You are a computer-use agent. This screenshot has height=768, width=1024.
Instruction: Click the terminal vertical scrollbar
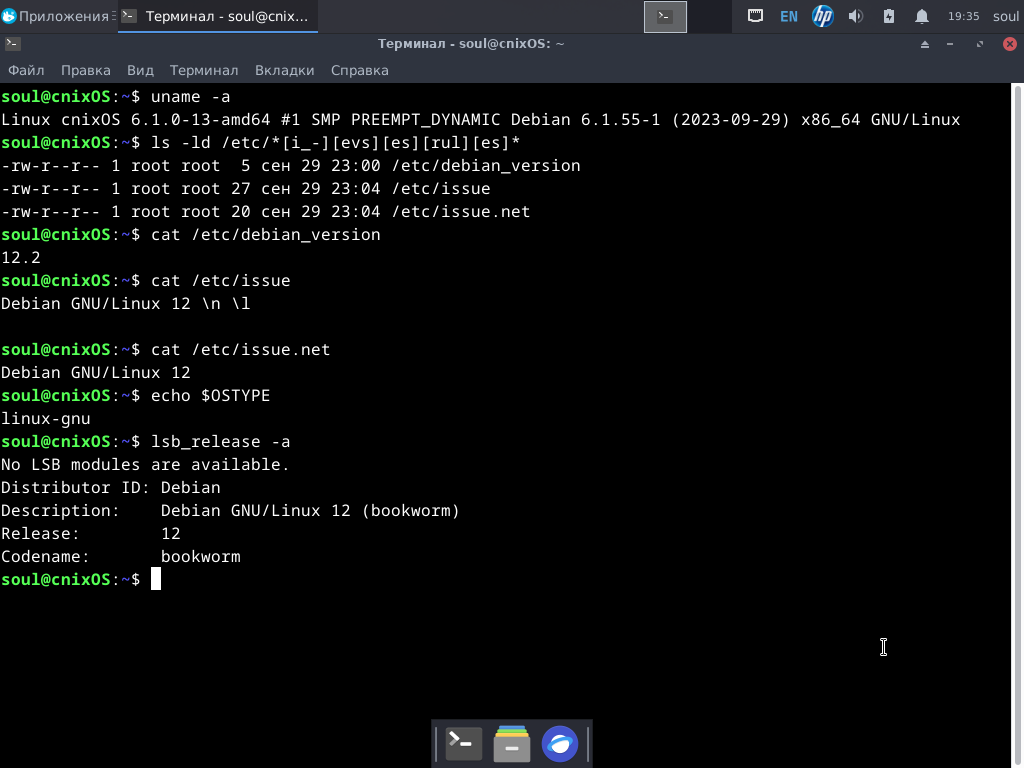[1017, 424]
